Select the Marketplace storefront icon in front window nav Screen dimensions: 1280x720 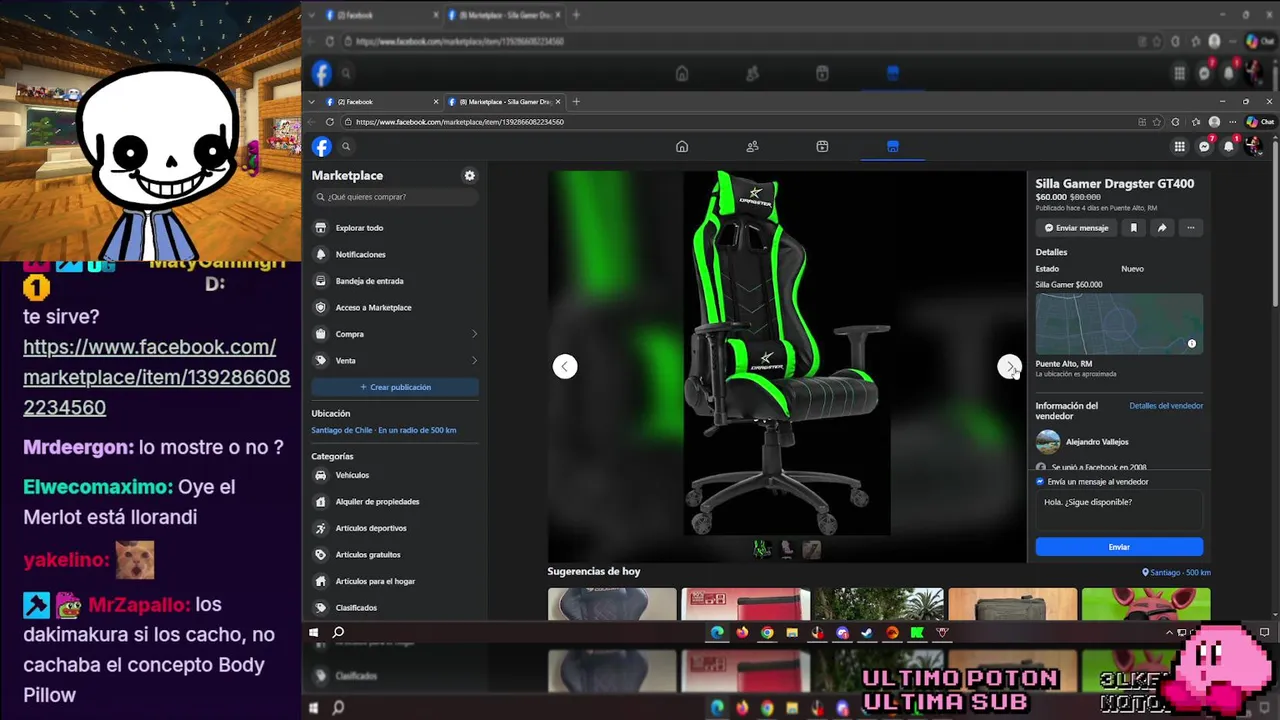pyautogui.click(x=893, y=147)
